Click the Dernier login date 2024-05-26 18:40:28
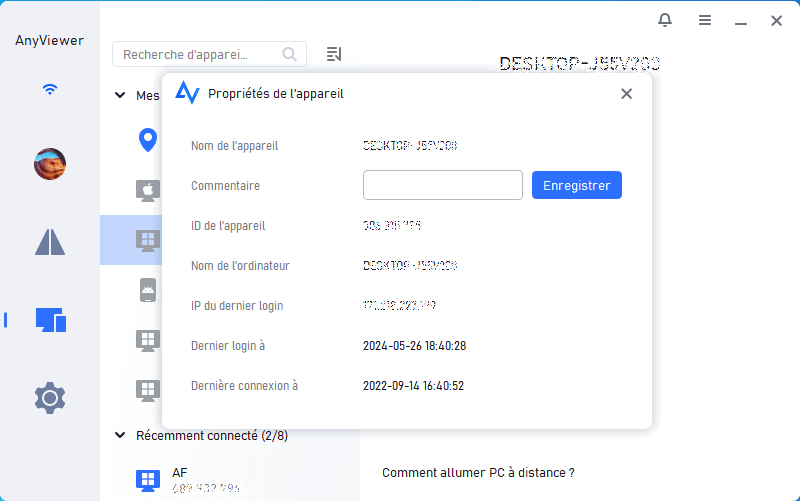The width and height of the screenshot is (800, 501). point(414,346)
